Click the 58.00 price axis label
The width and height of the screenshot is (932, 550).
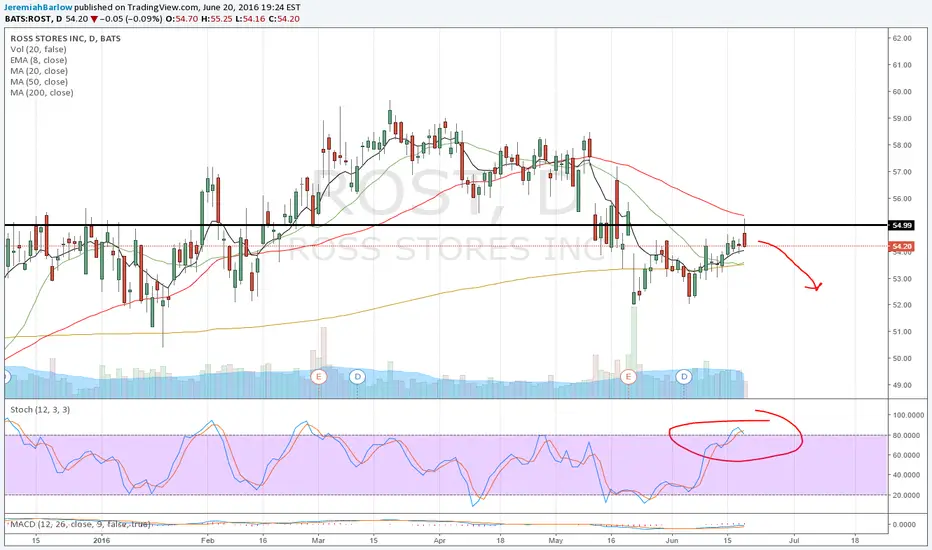pos(902,145)
